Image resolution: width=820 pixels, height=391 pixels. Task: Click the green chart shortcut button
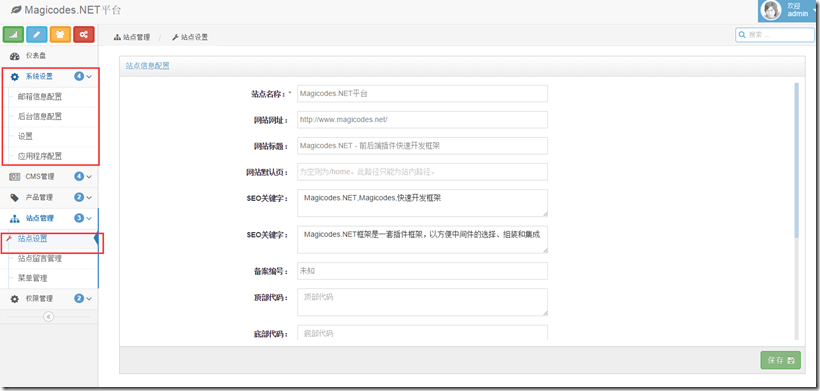click(x=14, y=34)
